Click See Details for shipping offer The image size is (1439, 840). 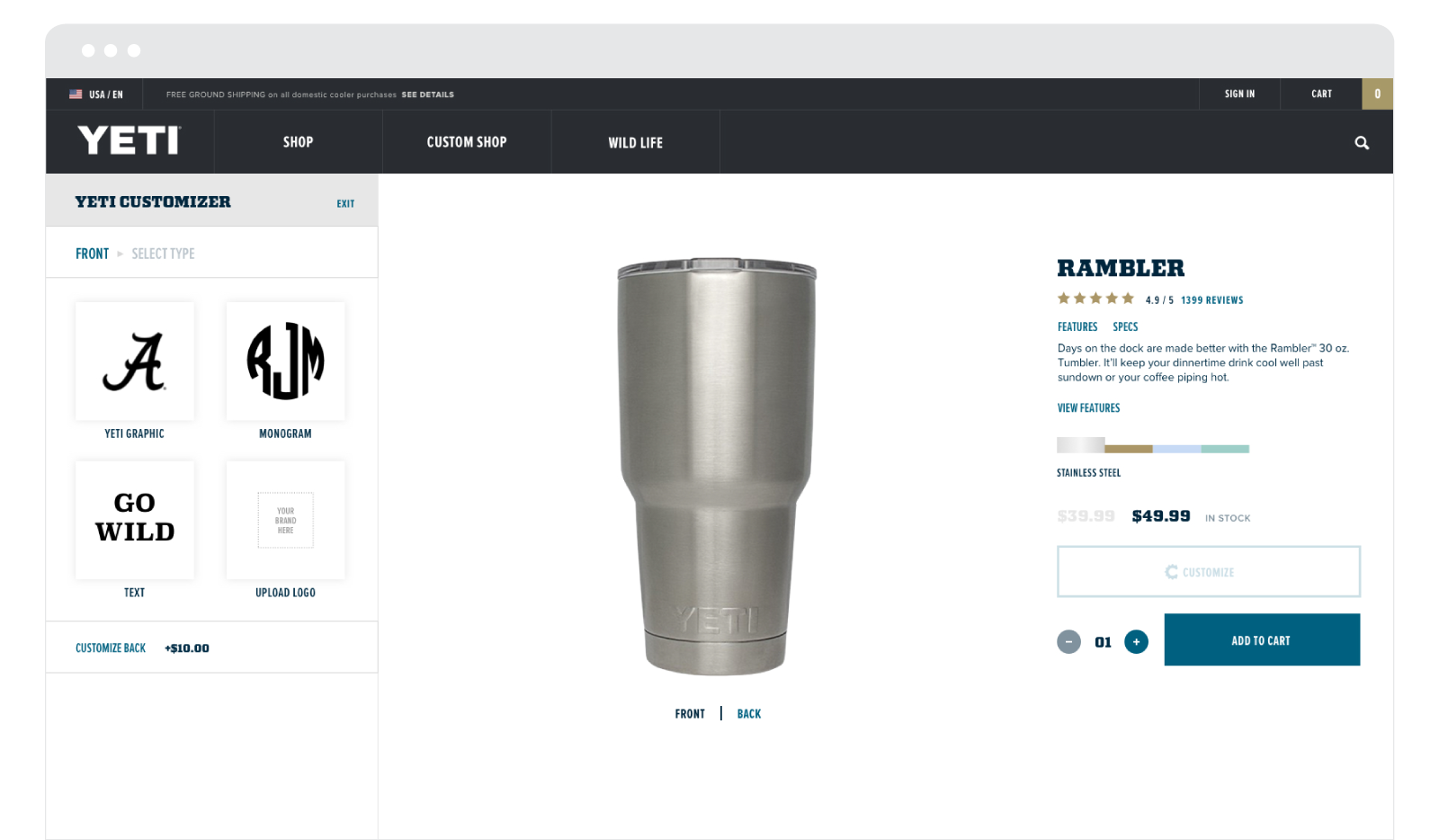tap(427, 94)
